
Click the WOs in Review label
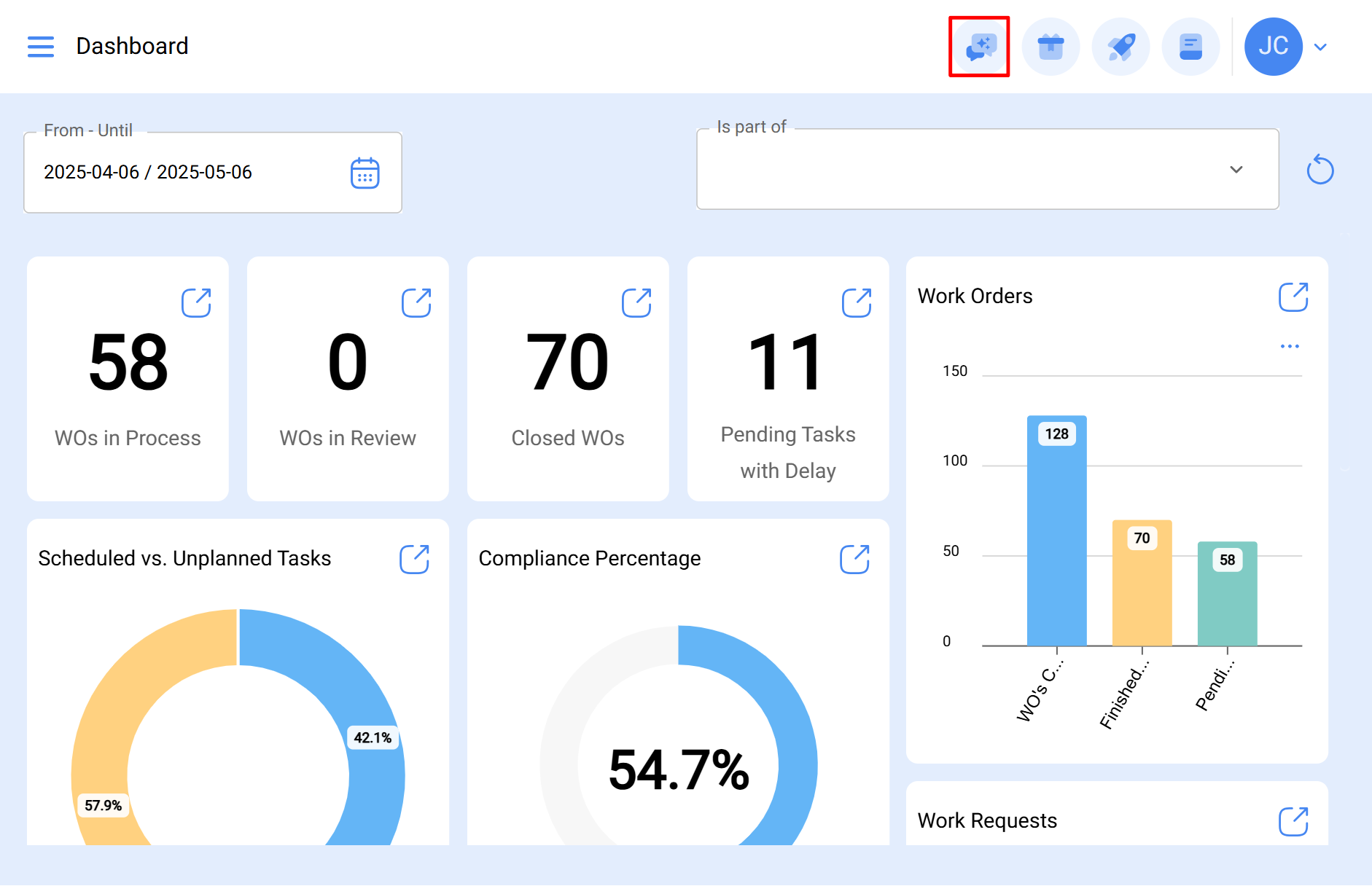[x=348, y=438]
